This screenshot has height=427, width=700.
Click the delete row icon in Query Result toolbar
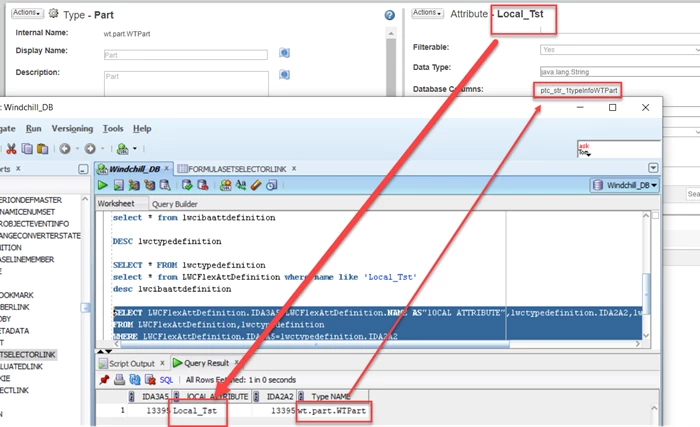(150, 380)
